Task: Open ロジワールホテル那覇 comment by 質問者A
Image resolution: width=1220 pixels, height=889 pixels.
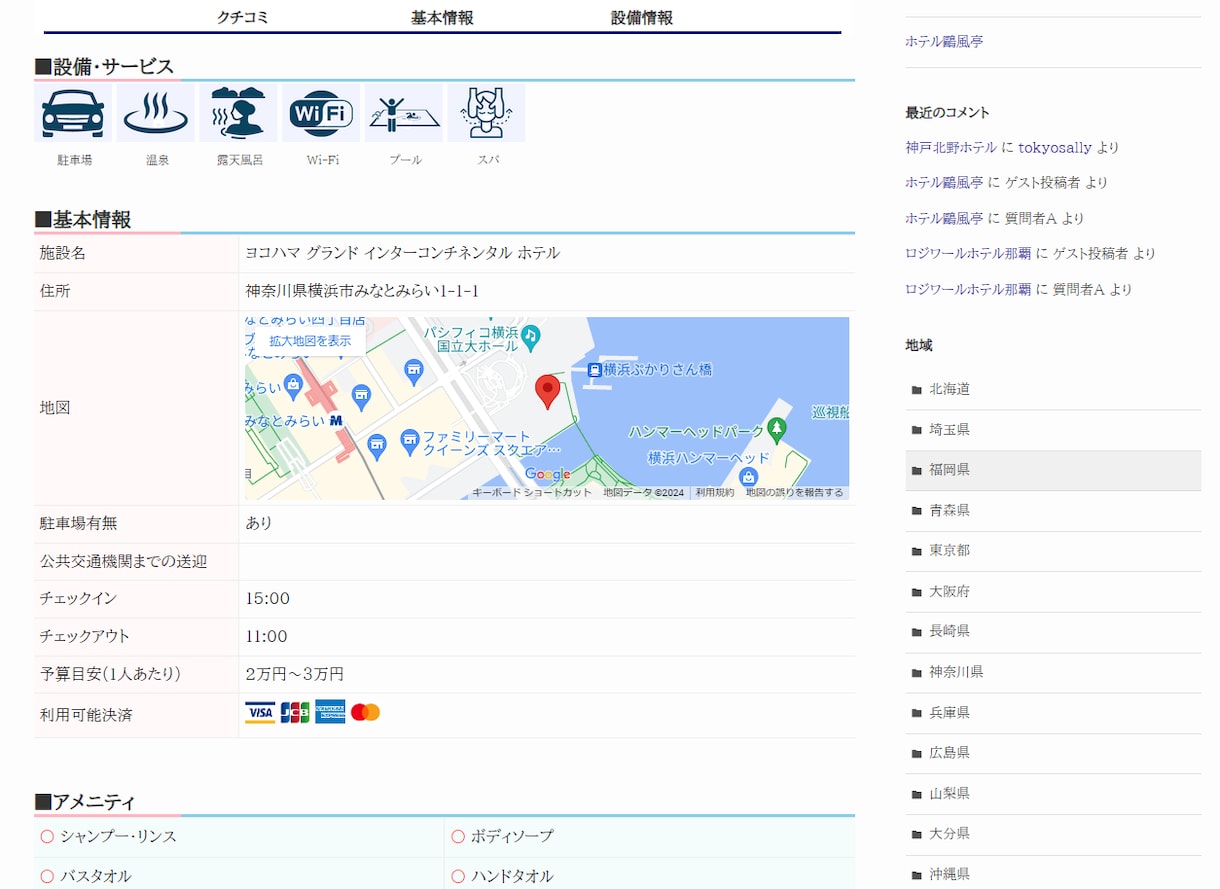Action: 968,289
